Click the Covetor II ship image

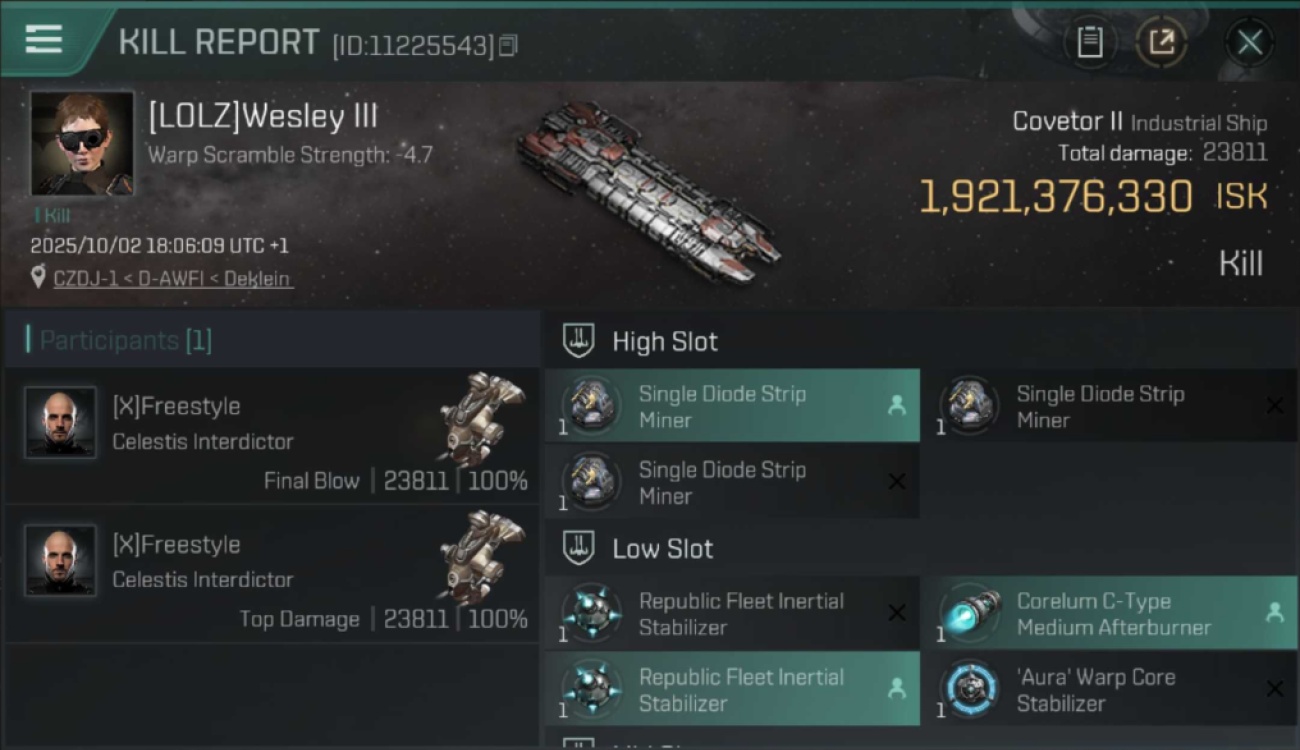pyautogui.click(x=648, y=188)
